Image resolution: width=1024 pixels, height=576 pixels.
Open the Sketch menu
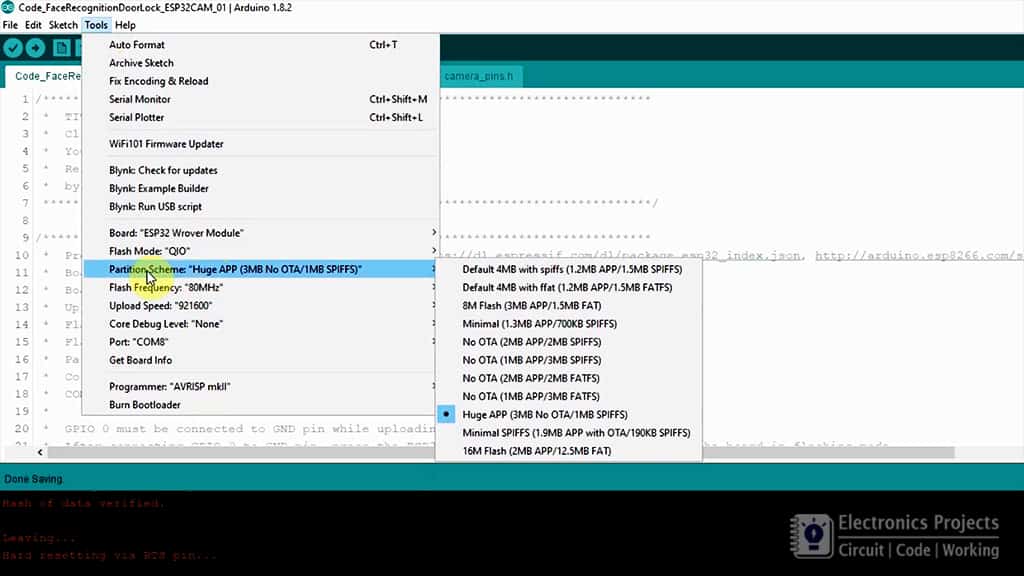[x=63, y=25]
